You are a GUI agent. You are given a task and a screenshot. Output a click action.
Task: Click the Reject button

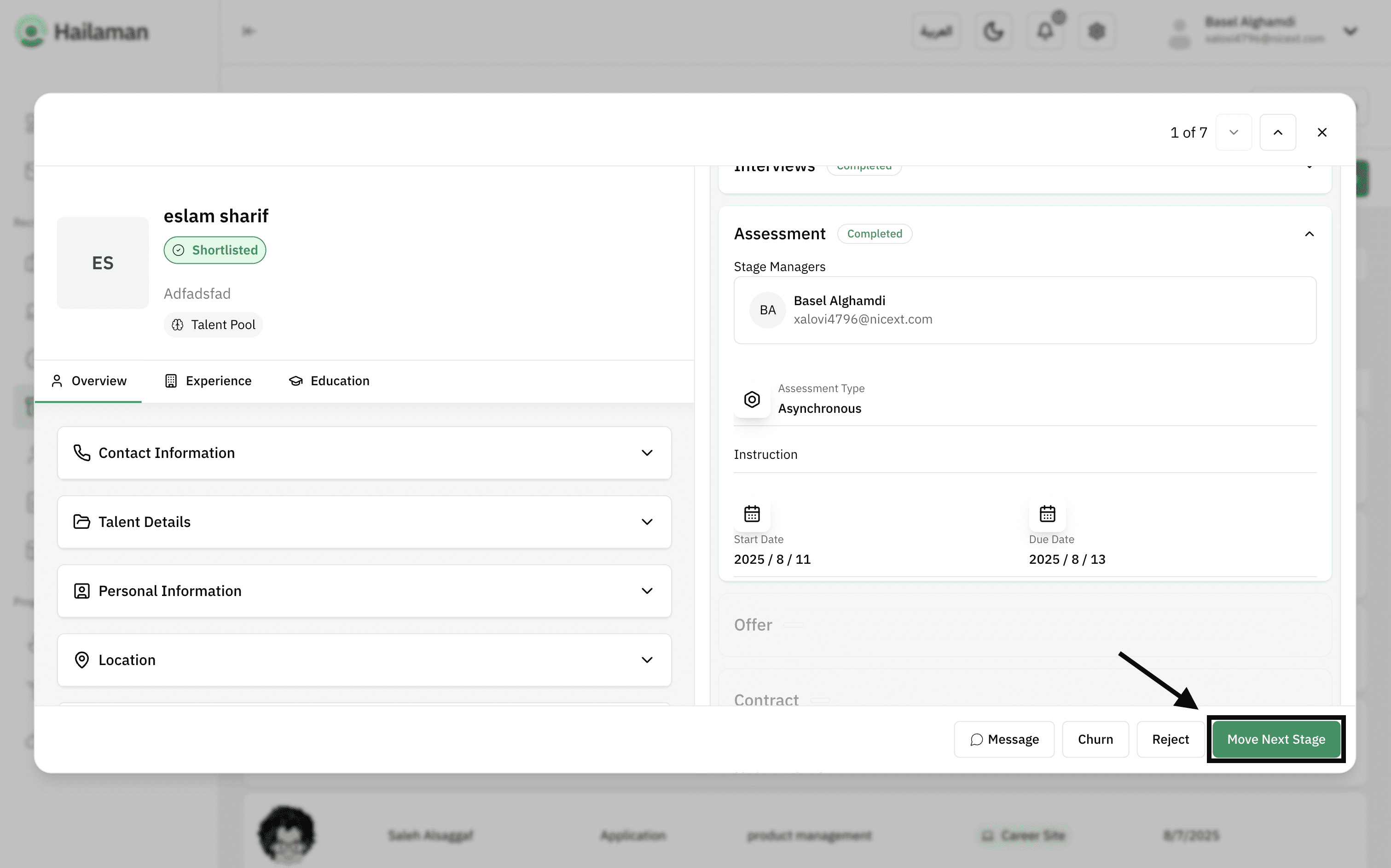[1170, 740]
